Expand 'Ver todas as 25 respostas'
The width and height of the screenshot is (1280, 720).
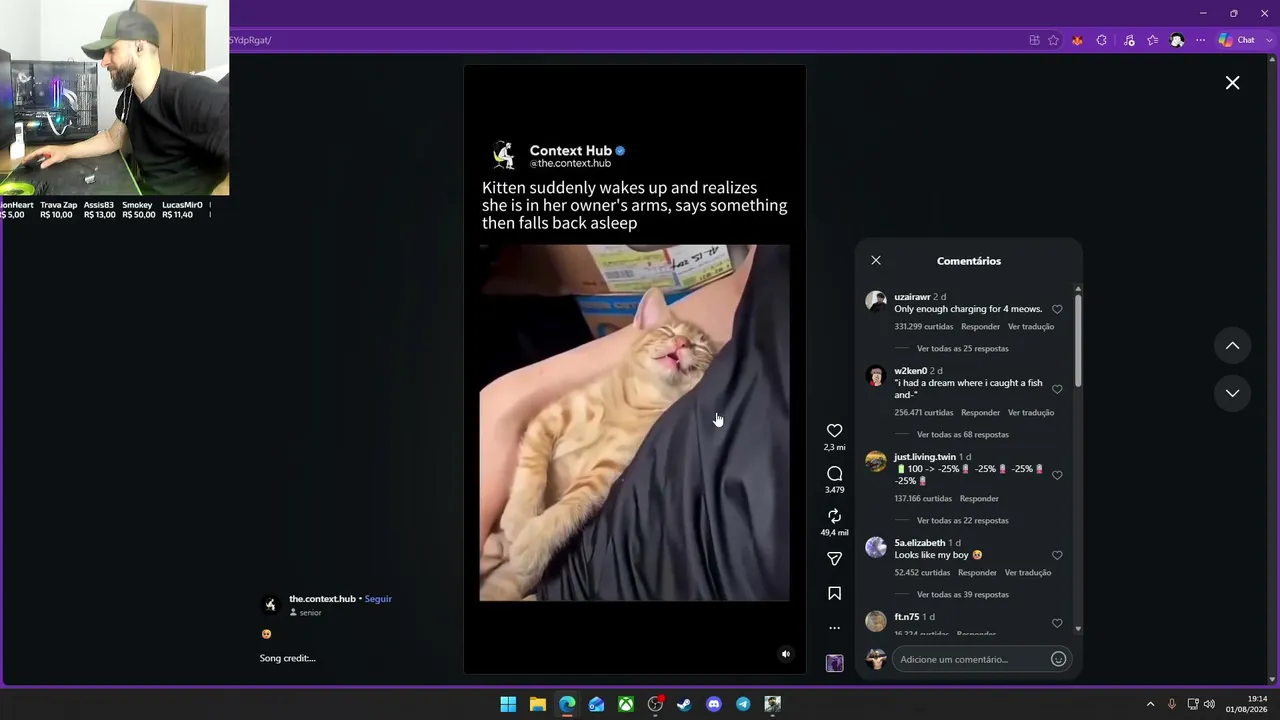962,349
